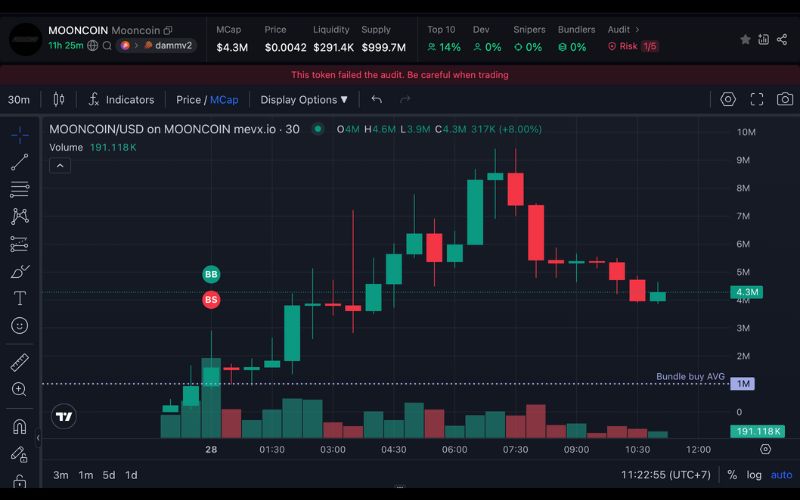This screenshot has height=500, width=800.
Task: Select the 1d date range
Action: [x=131, y=475]
